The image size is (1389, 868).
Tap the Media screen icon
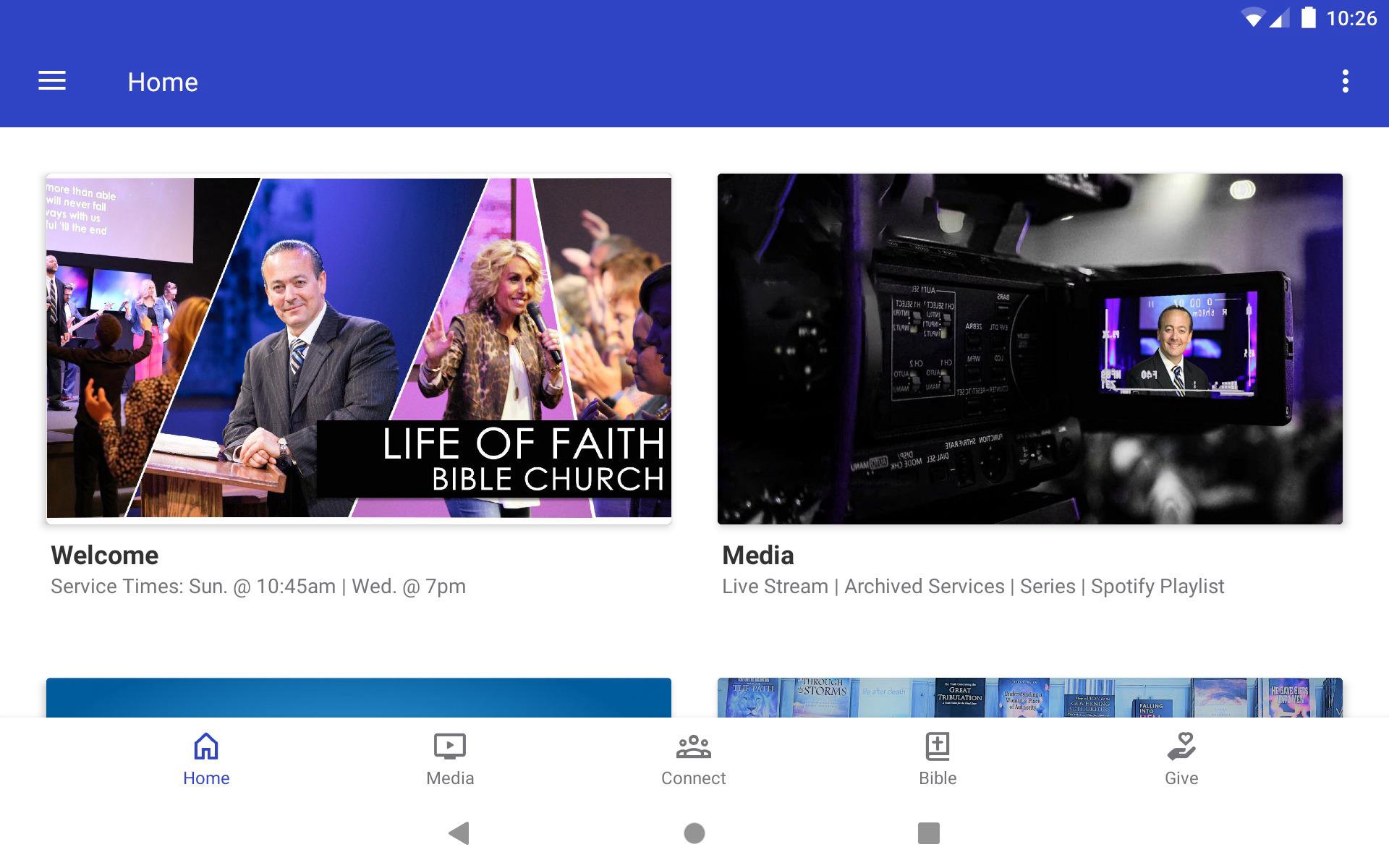point(449,746)
